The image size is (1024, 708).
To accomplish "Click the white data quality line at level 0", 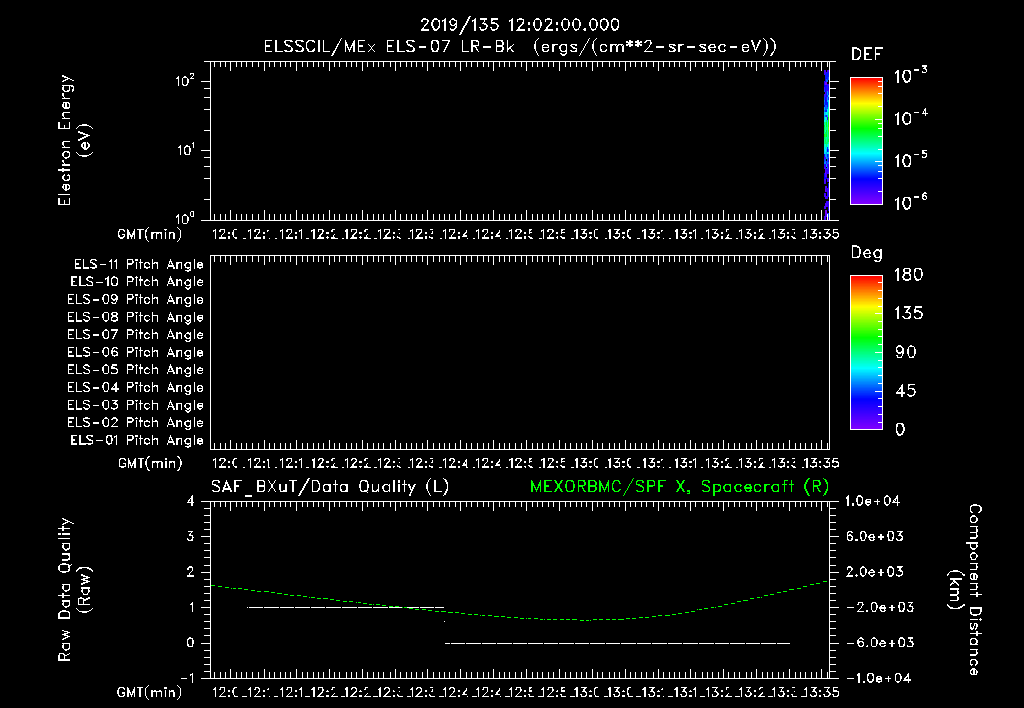I will pyautogui.click(x=617, y=643).
